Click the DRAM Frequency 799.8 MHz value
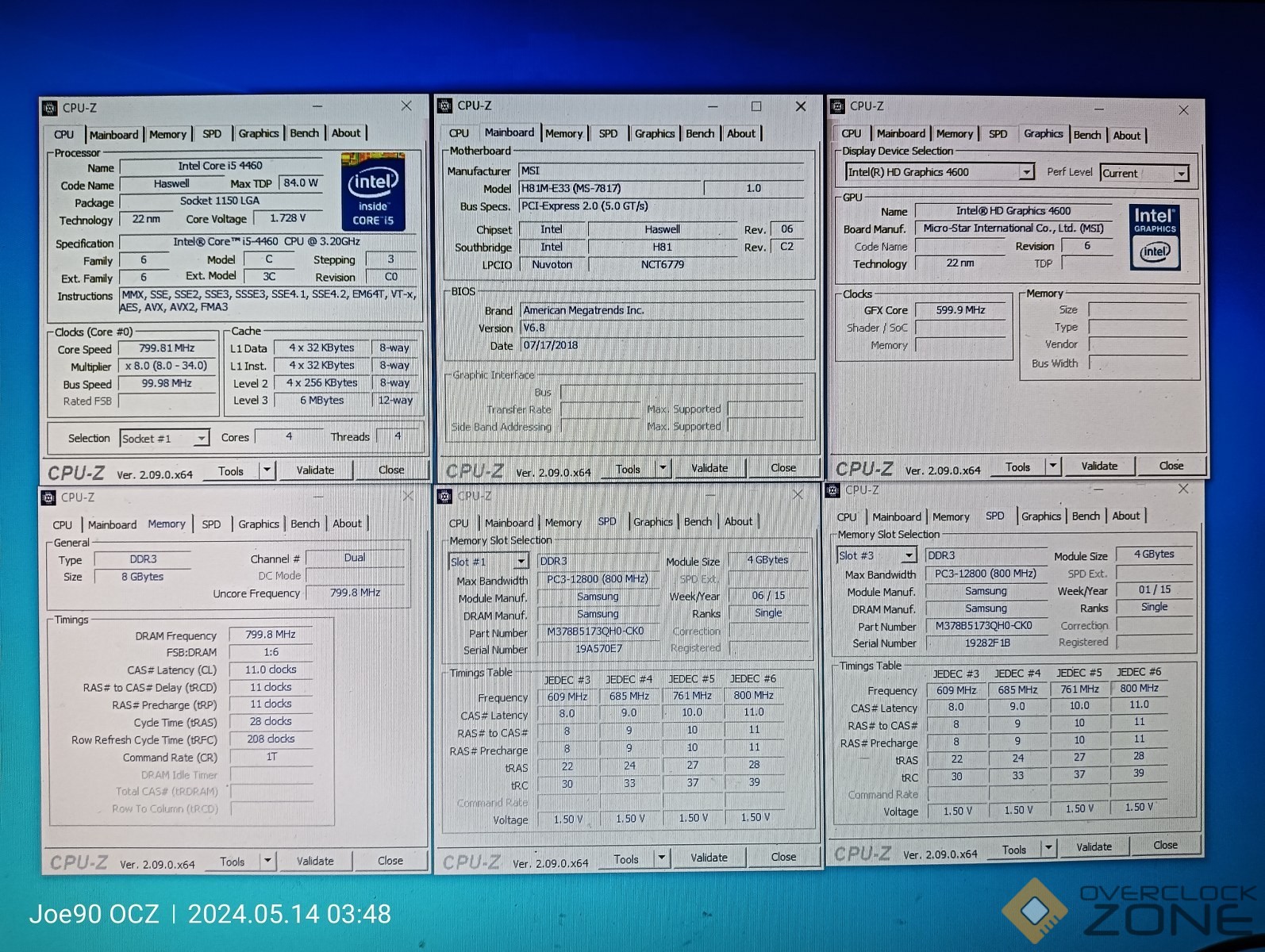 pyautogui.click(x=270, y=635)
